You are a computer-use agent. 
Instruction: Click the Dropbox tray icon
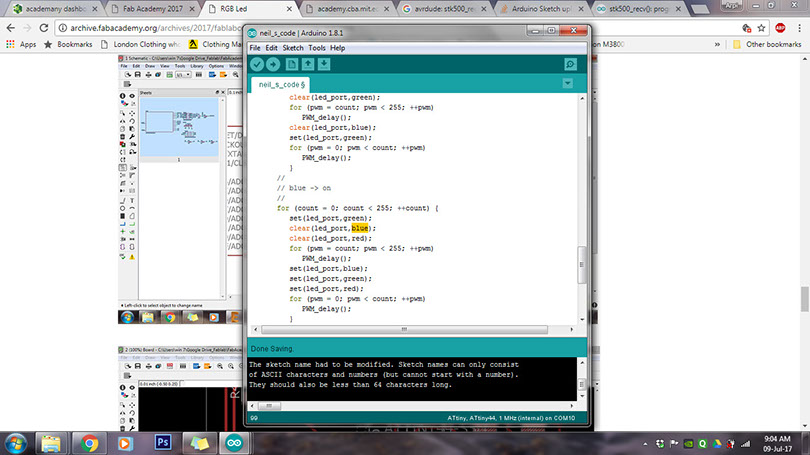click(660, 444)
